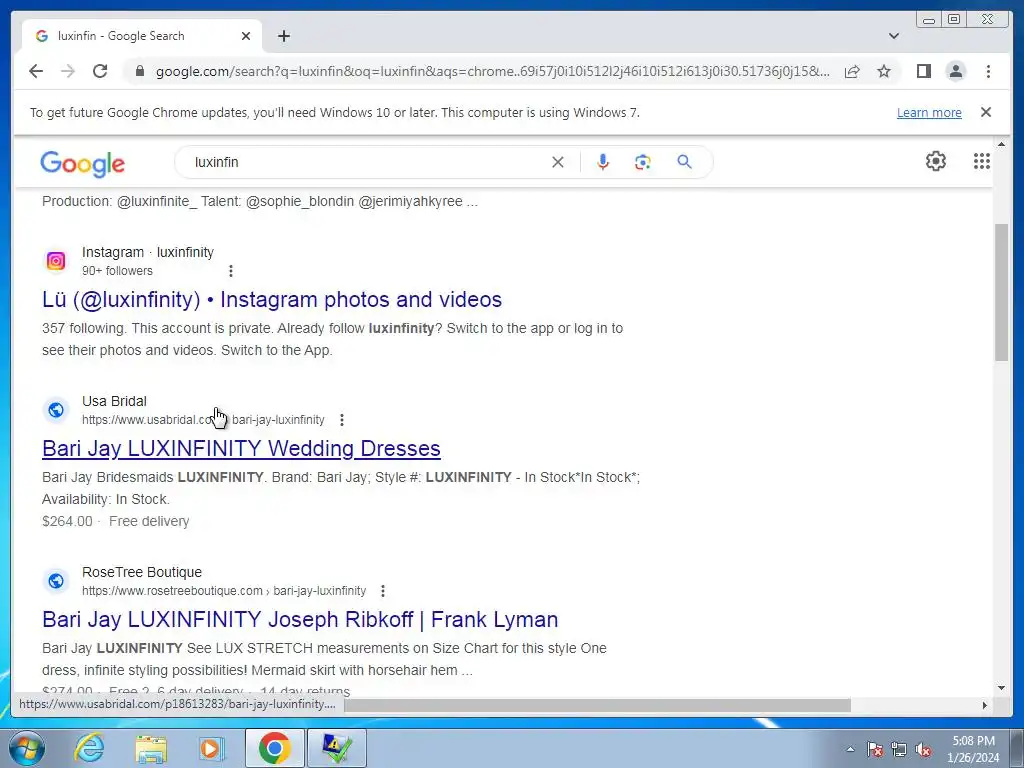Viewport: 1024px width, 768px height.
Task: Click the '90+ followers' text
Action: pyautogui.click(x=117, y=270)
